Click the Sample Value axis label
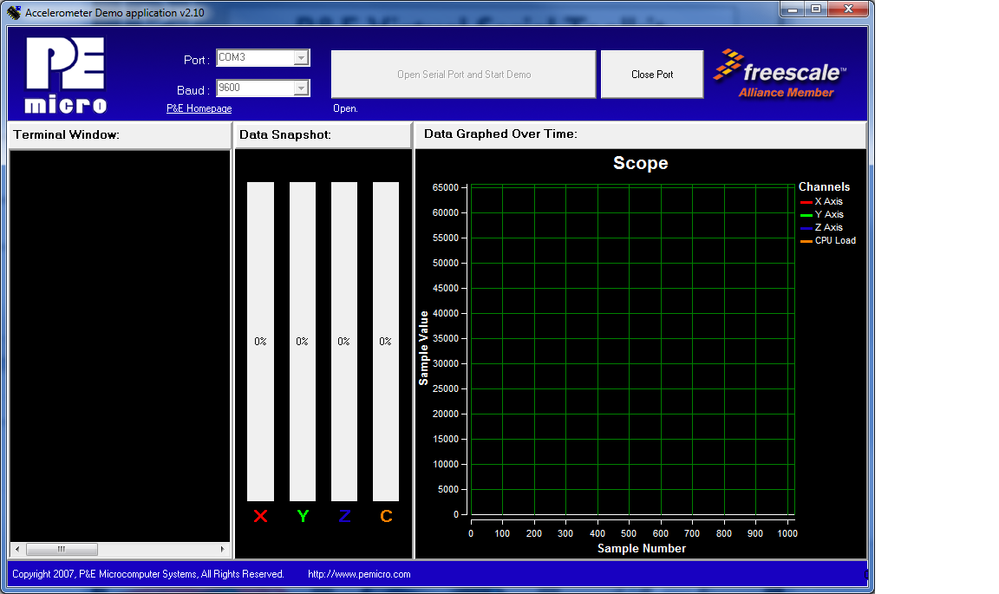Image resolution: width=999 pixels, height=594 pixels. [423, 348]
